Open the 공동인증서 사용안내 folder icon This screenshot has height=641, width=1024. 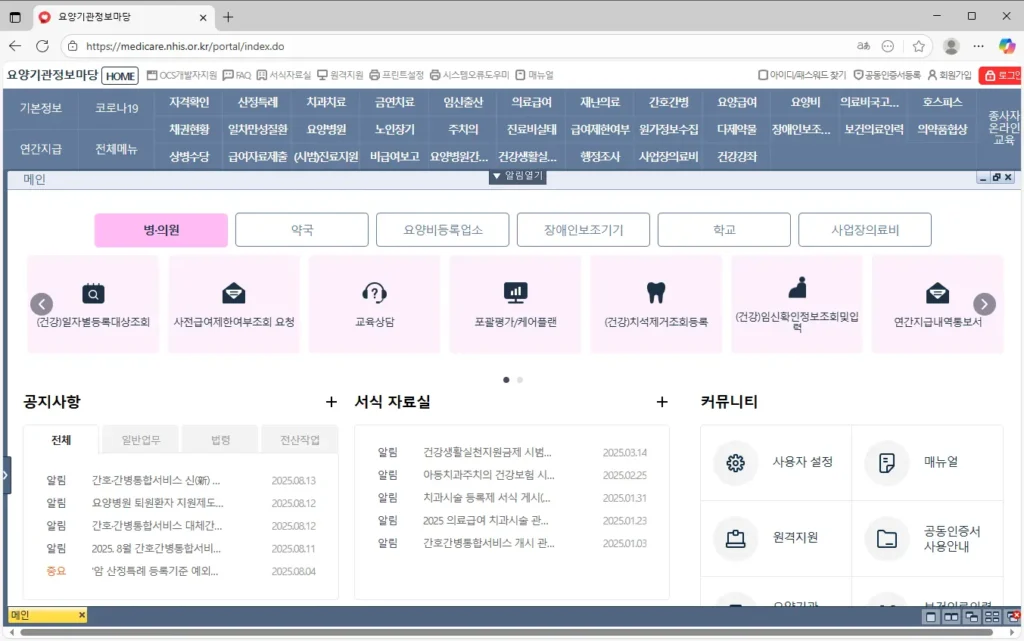coord(886,538)
